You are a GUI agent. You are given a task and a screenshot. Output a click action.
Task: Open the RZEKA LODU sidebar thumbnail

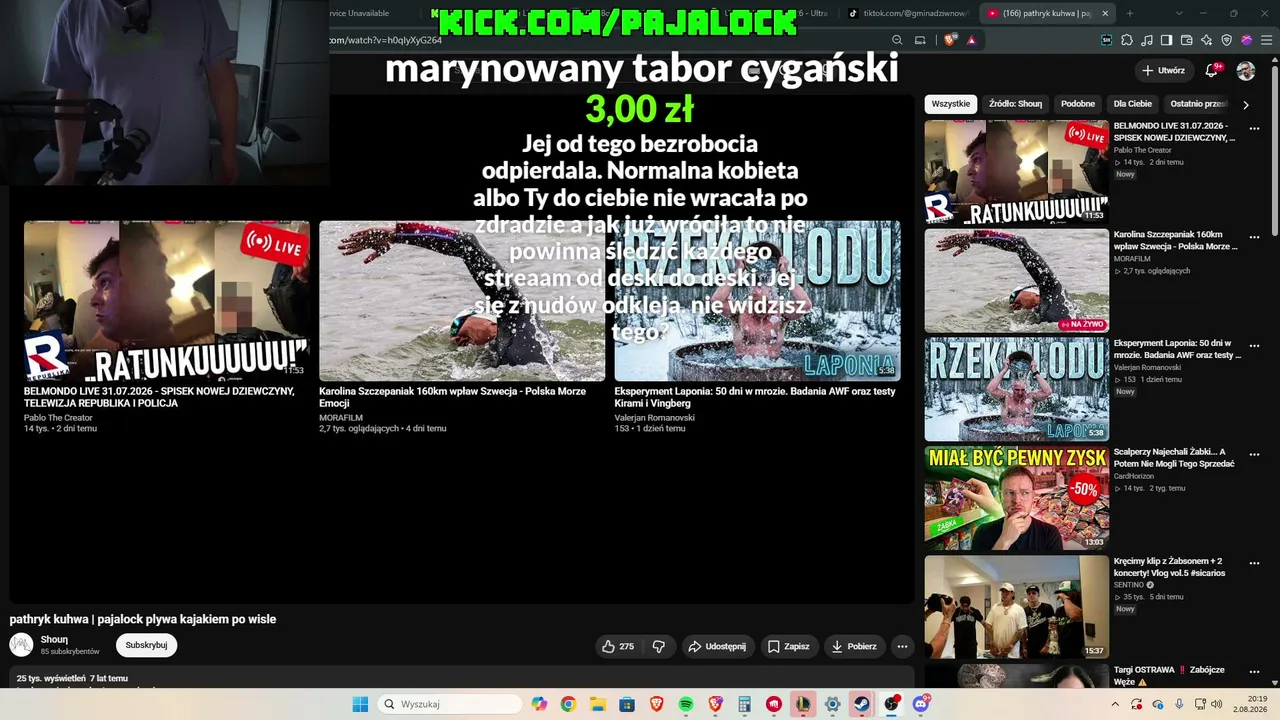pos(1016,389)
